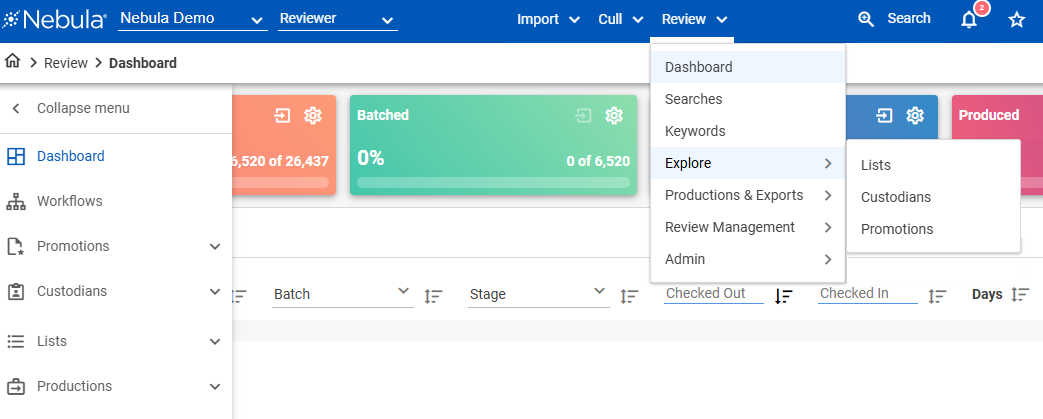Click the check-out icon on Batched card

[584, 116]
